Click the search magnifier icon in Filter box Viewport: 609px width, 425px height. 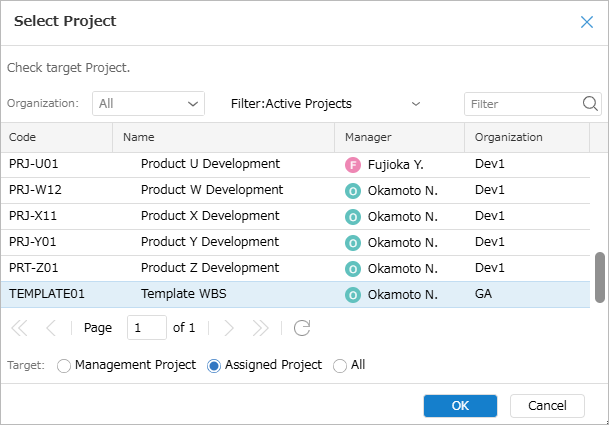[590, 104]
